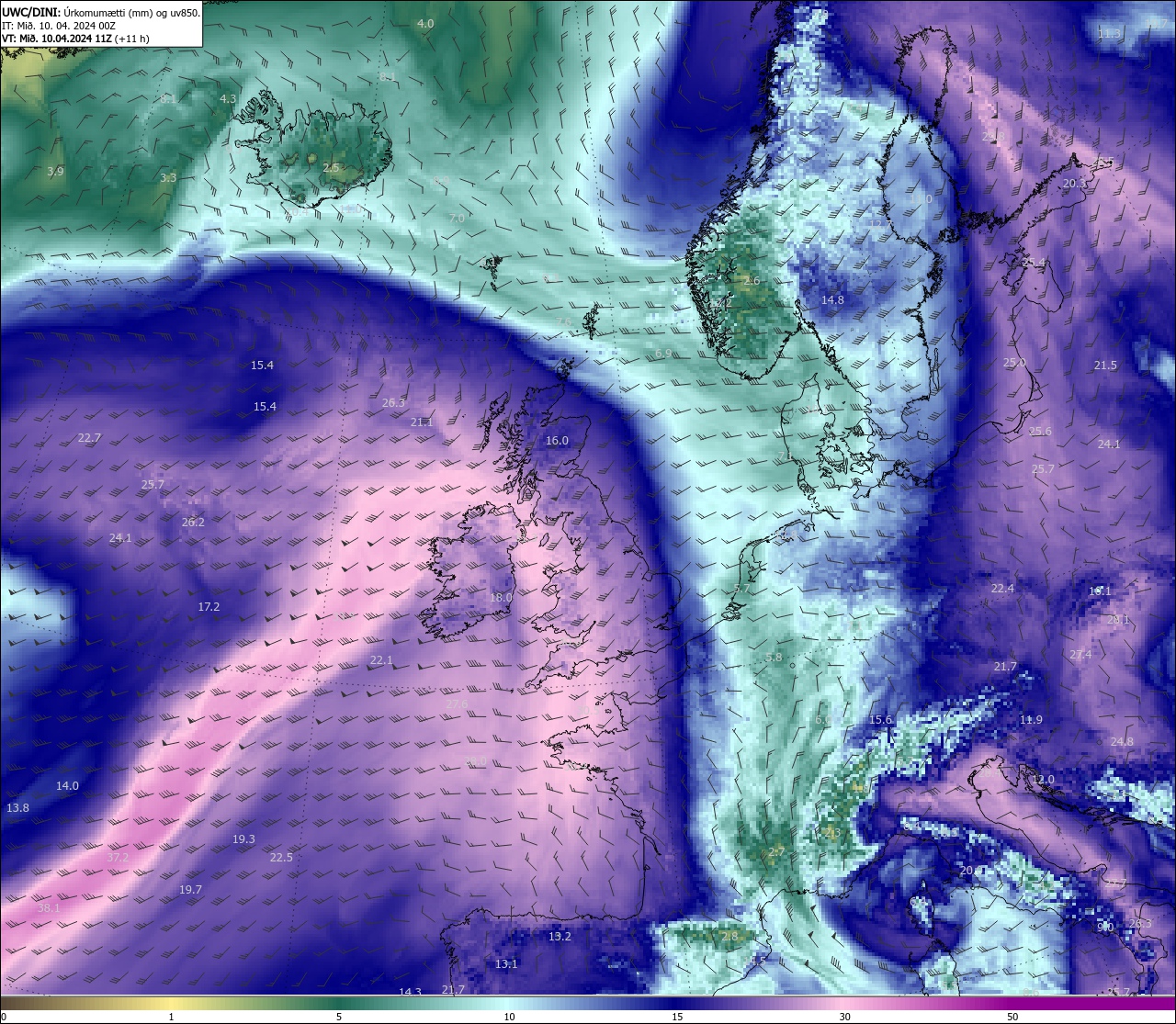Image resolution: width=1176 pixels, height=1024 pixels.
Task: Click the "VT: Mið. 10.04.2024 11Z (+11 h)" line
Action: click(75, 39)
